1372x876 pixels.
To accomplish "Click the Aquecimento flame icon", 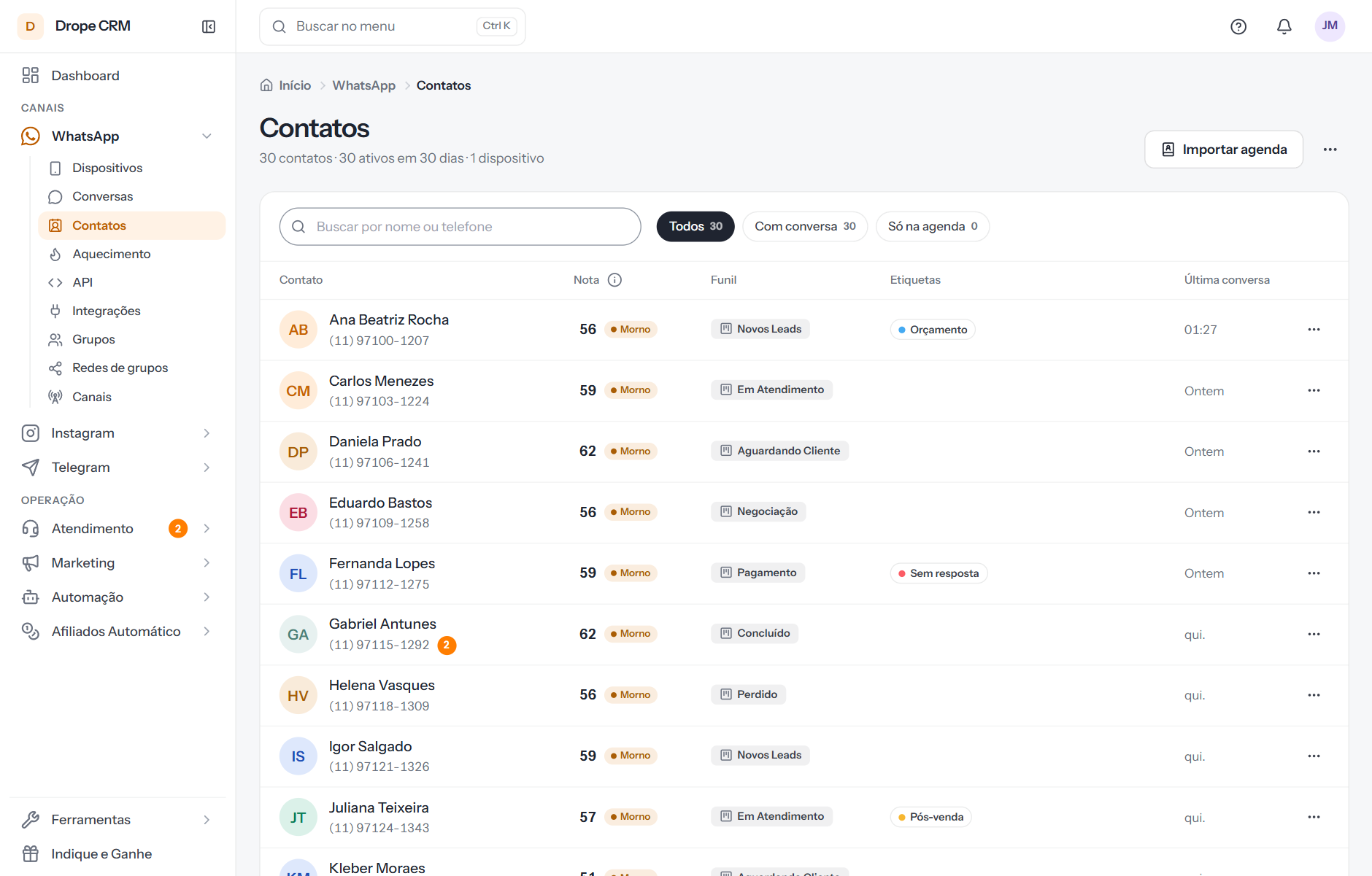I will 55,254.
